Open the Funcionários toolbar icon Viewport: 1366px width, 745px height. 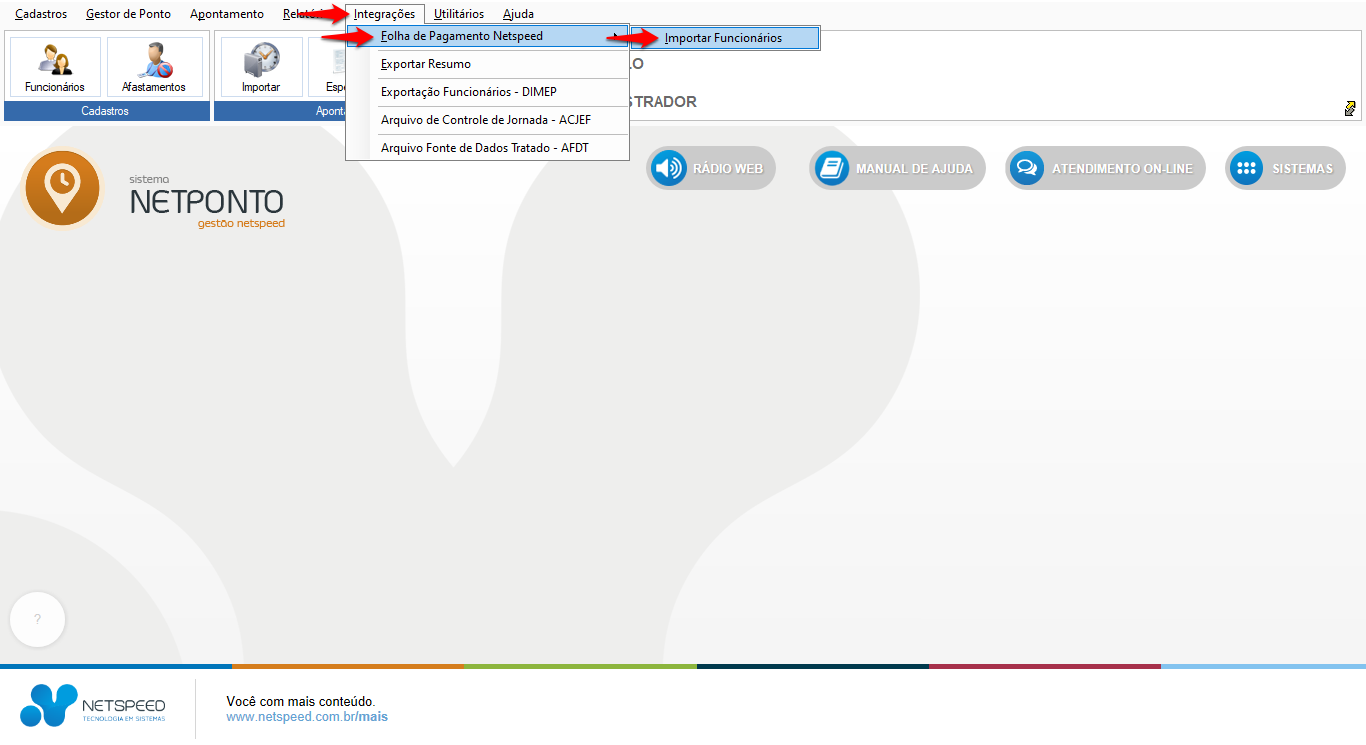tap(55, 67)
